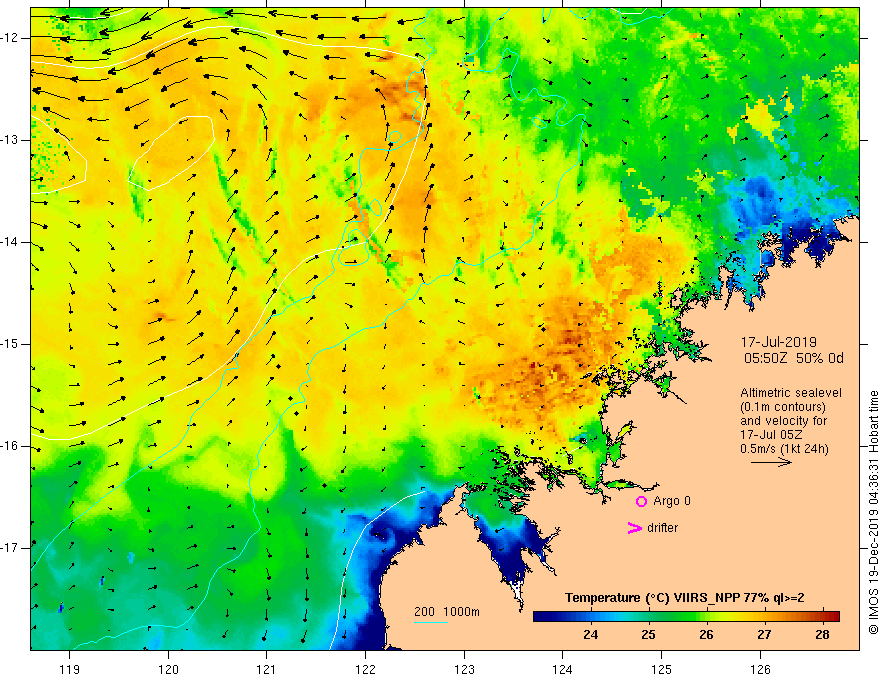Click longitude axis label 121

click(x=267, y=669)
